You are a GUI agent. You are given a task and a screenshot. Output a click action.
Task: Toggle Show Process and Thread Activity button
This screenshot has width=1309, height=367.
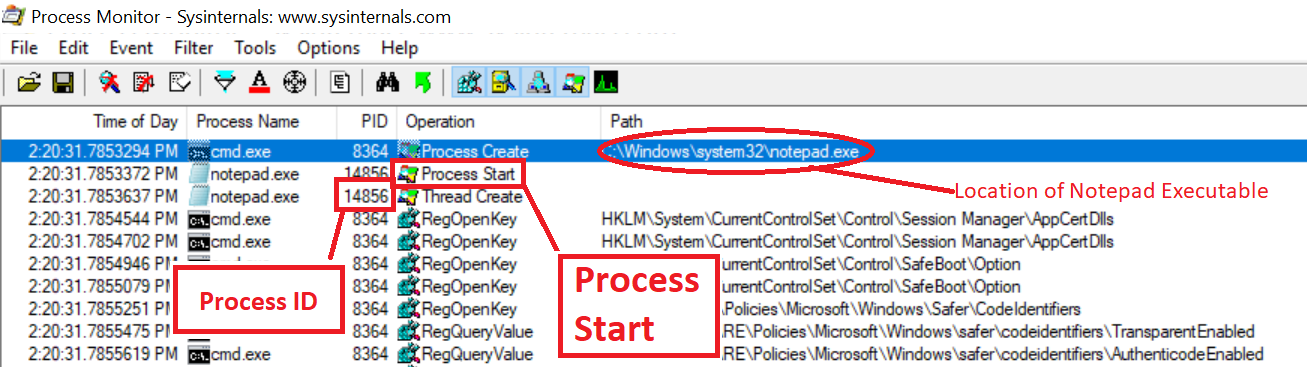point(573,82)
